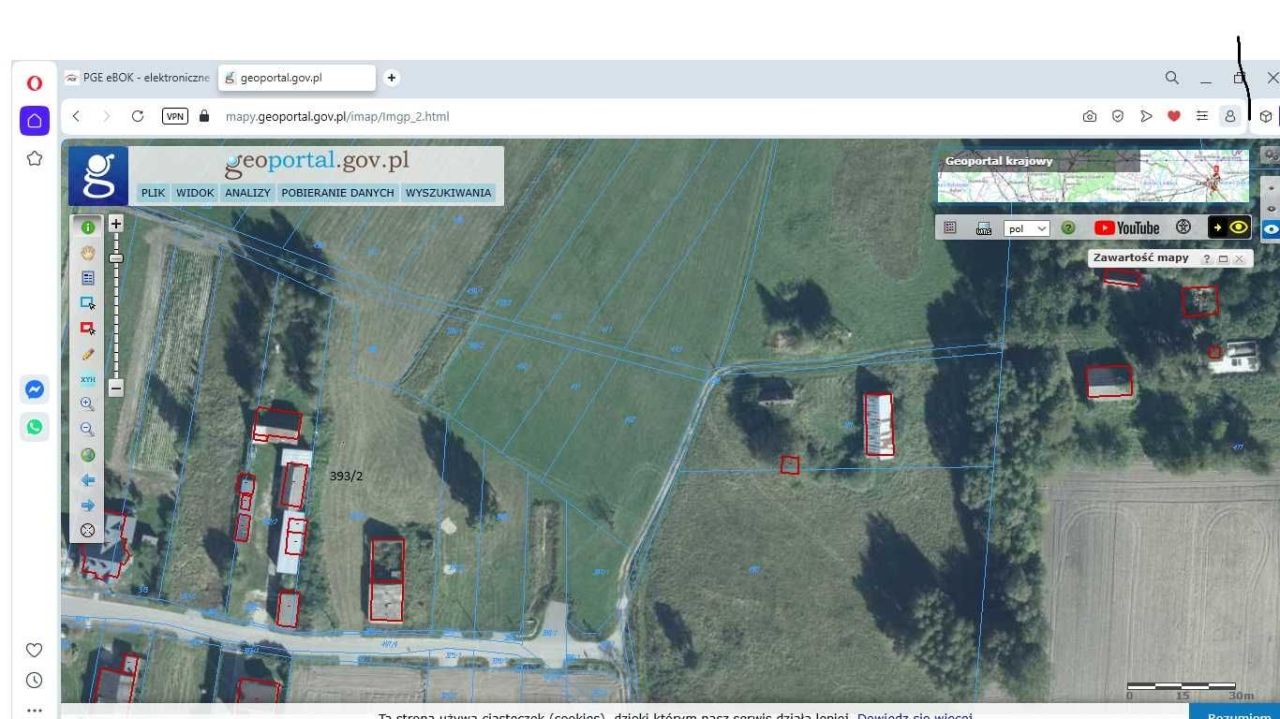Toggle the yellow eye high-contrast mode

pyautogui.click(x=1230, y=227)
